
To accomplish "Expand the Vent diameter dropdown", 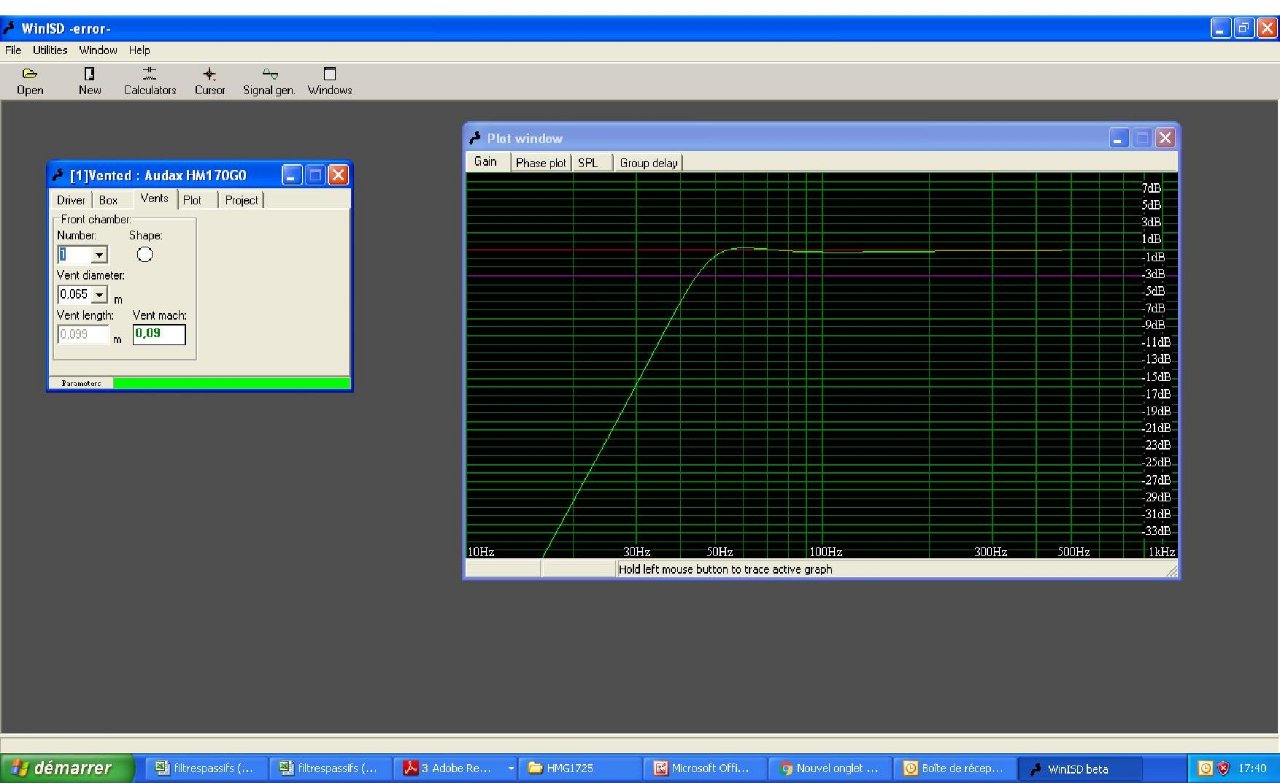I will (x=98, y=295).
